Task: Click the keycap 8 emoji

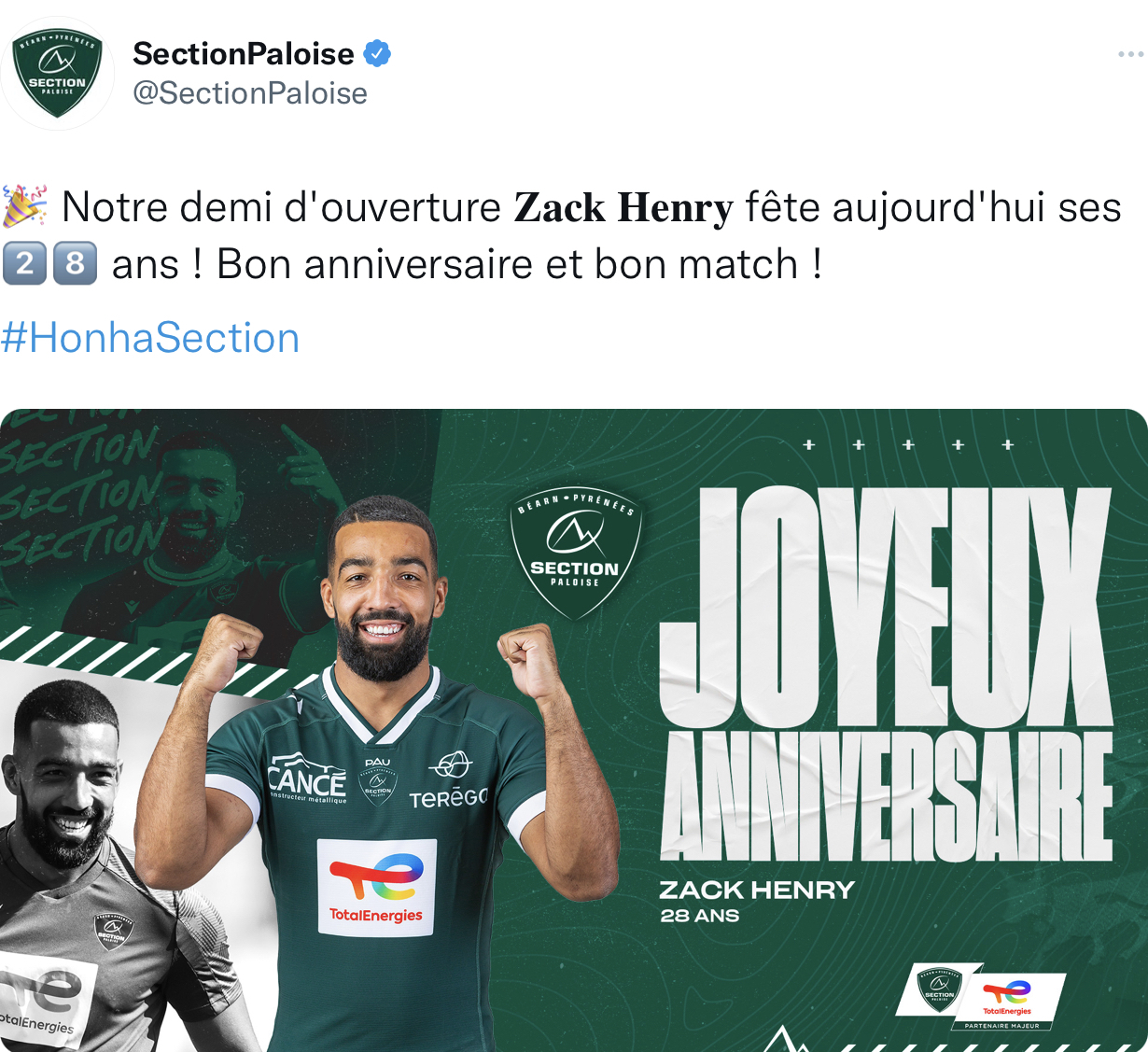Action: 75,264
